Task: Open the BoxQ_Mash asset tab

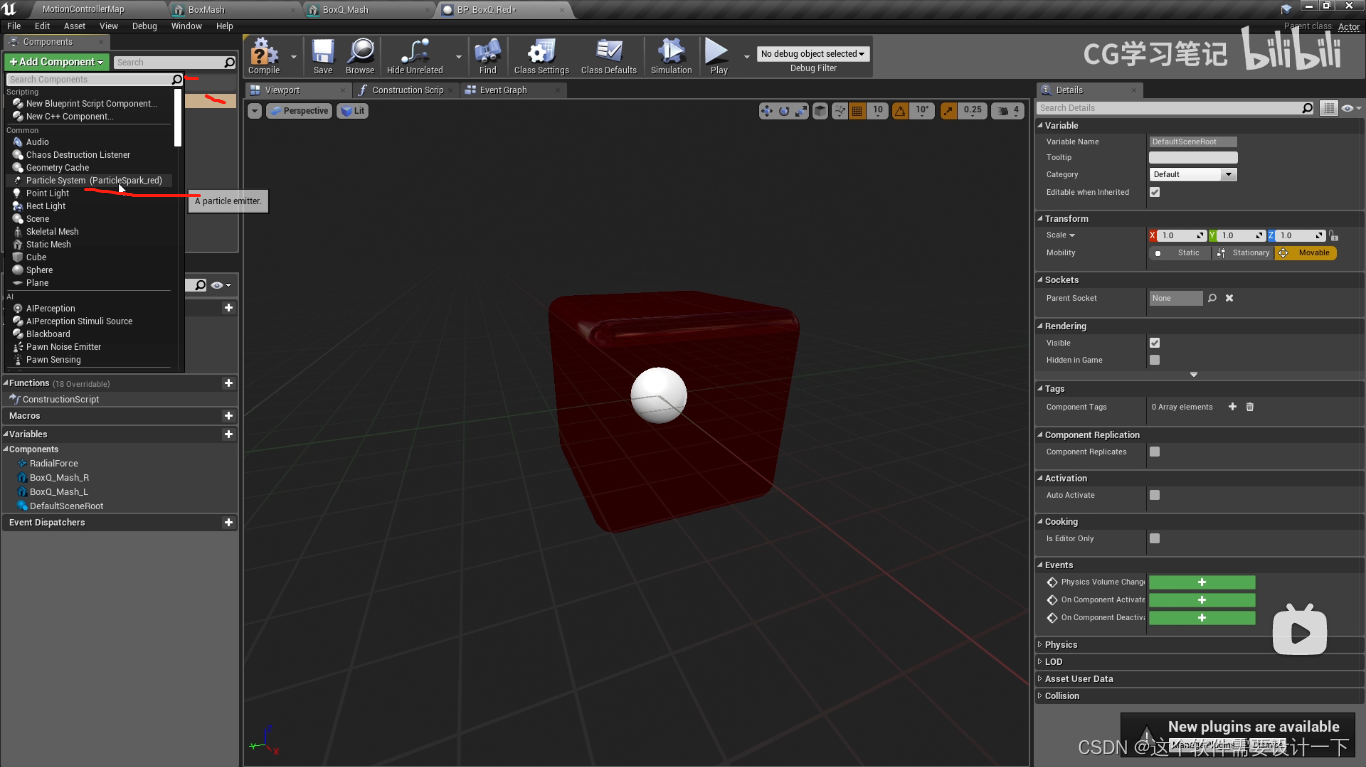Action: point(345,9)
